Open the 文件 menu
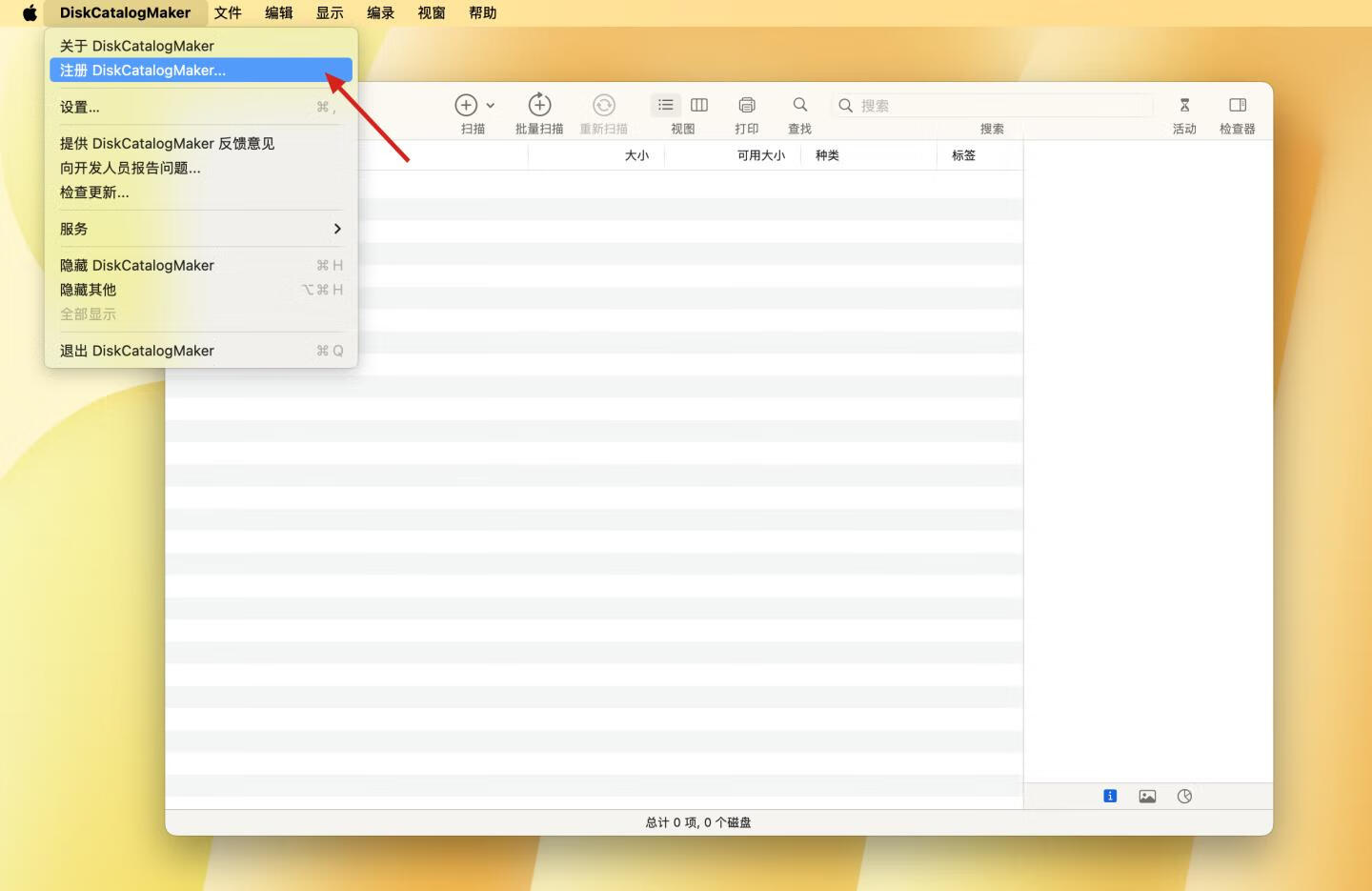Screen dimensions: 1372x891 (x=228, y=12)
